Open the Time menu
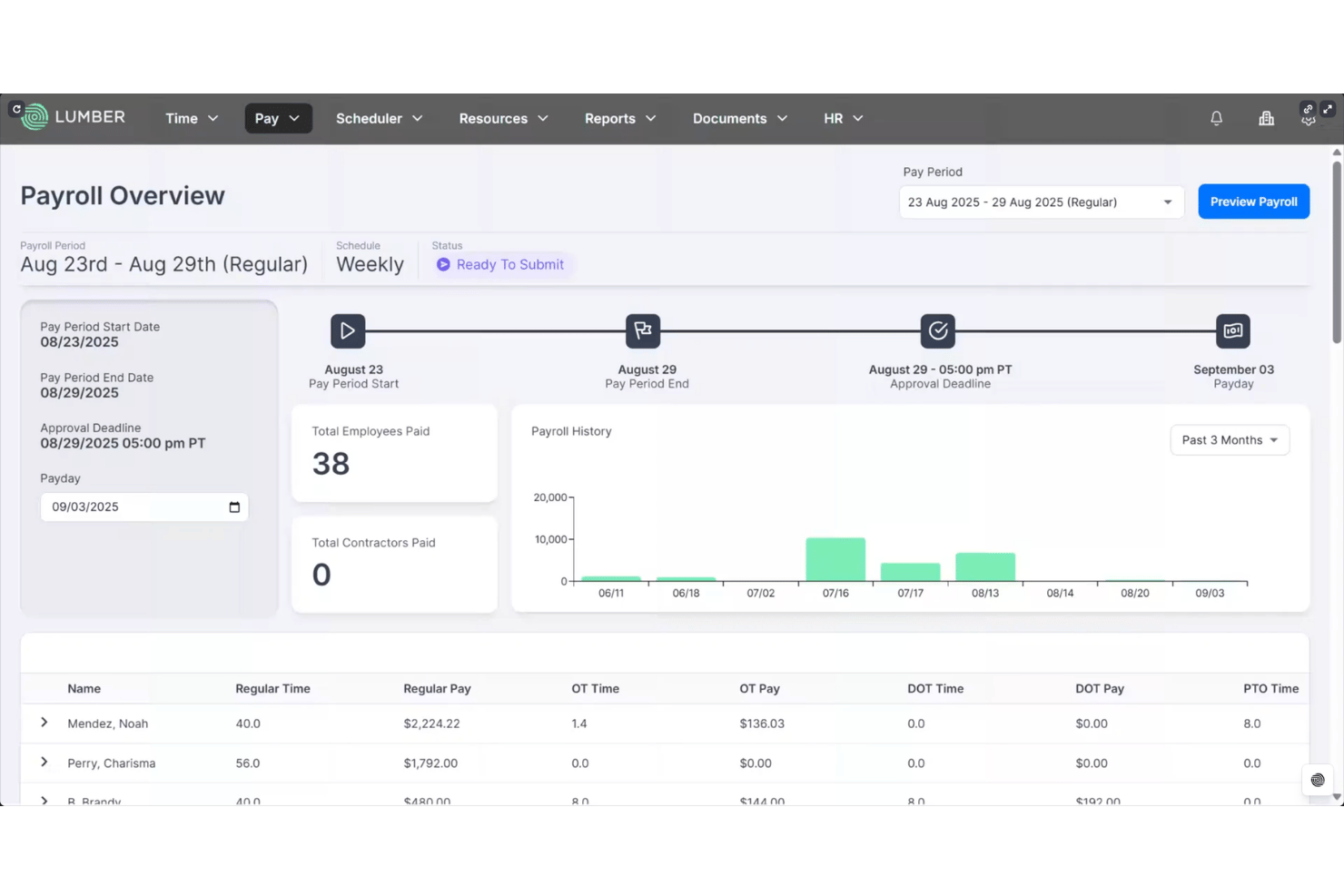Image resolution: width=1344 pixels, height=896 pixels. 192,118
